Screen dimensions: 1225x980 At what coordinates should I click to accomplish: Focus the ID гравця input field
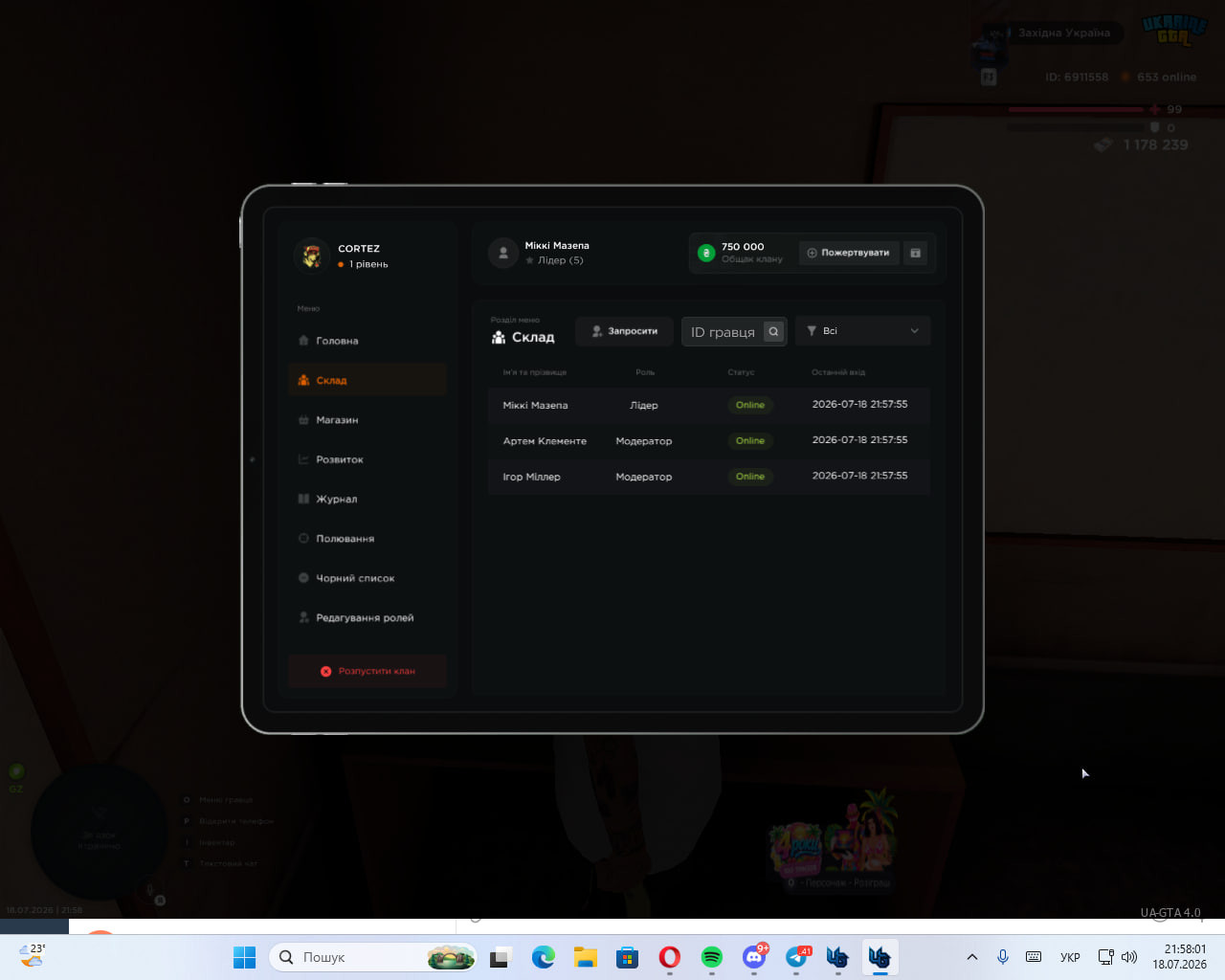(x=723, y=332)
